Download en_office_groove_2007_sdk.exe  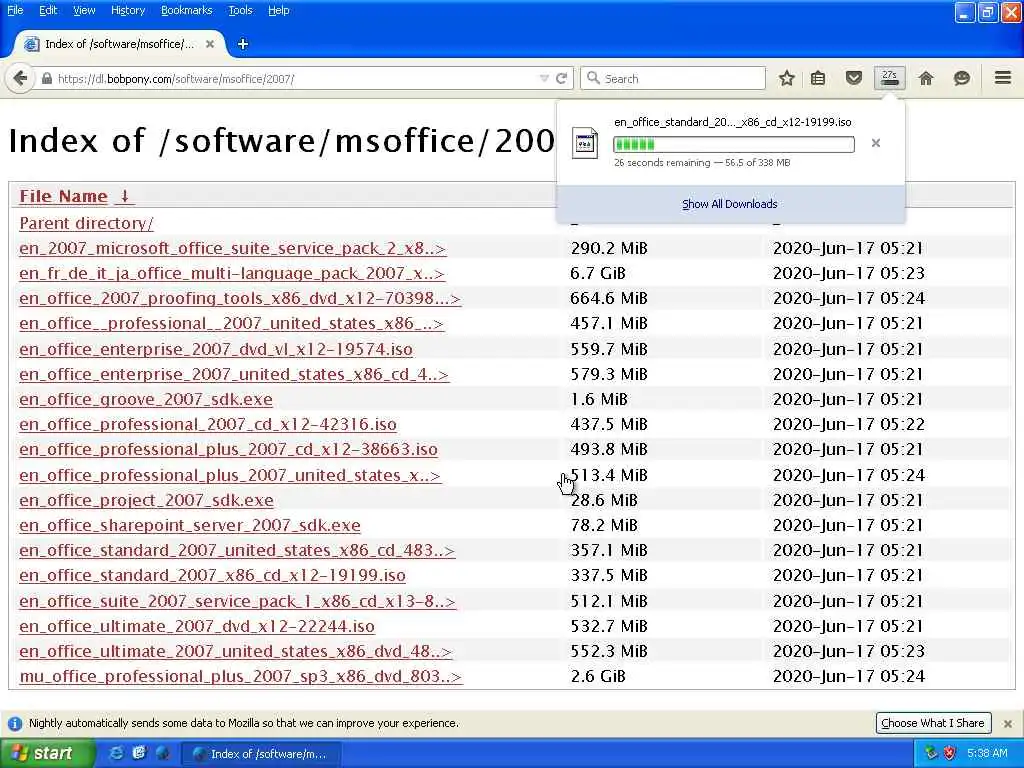146,399
